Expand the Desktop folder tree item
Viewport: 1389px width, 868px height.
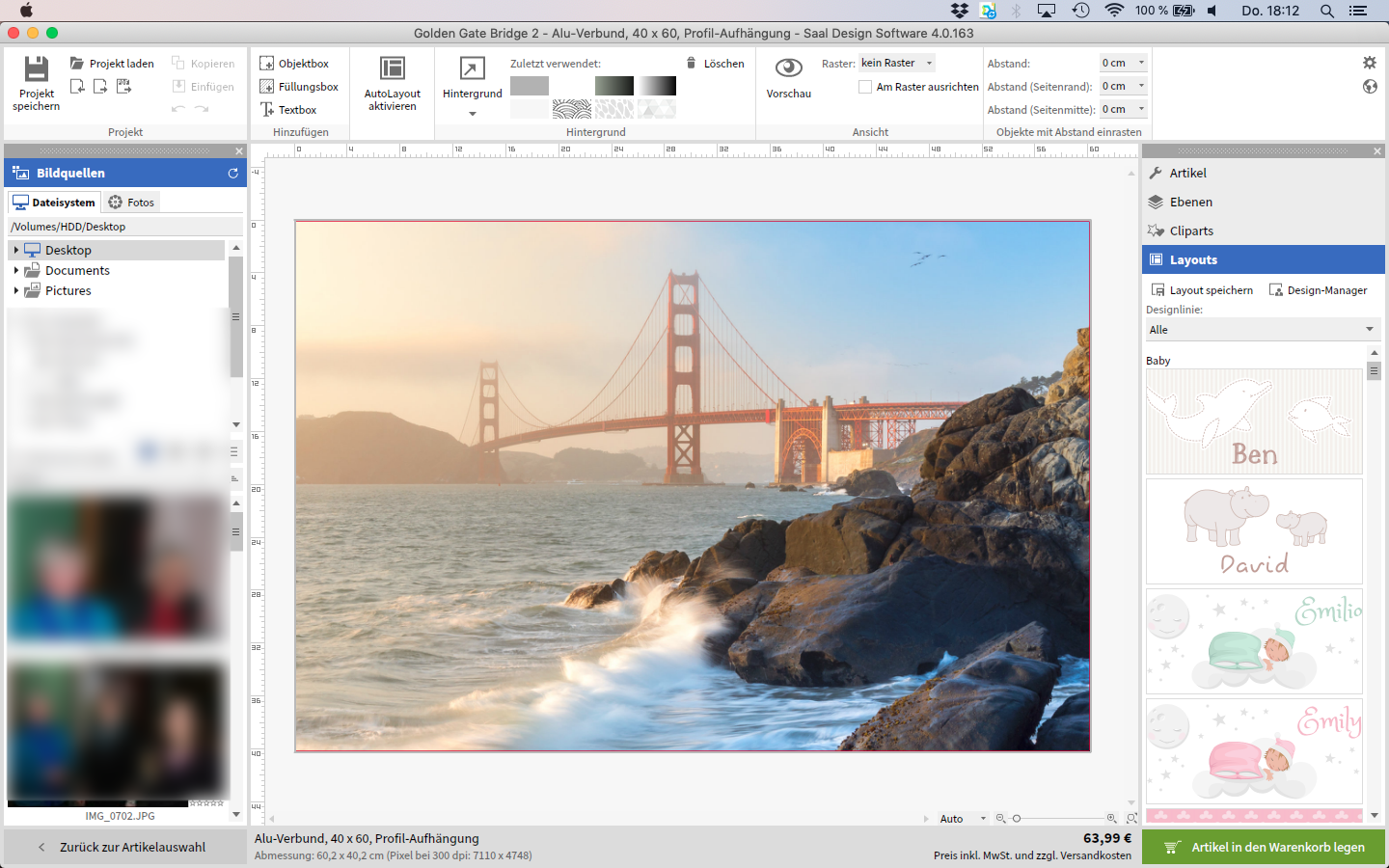[16, 251]
